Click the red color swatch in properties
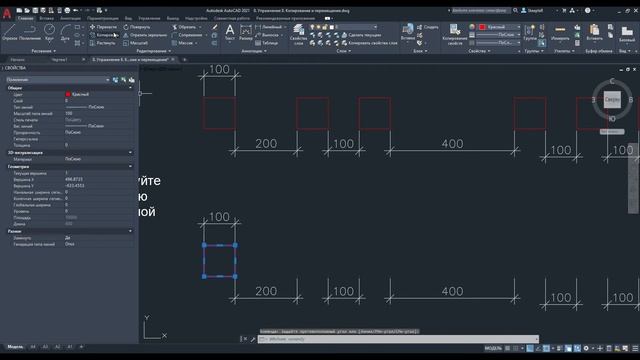The height and width of the screenshot is (360, 640). (x=68, y=94)
